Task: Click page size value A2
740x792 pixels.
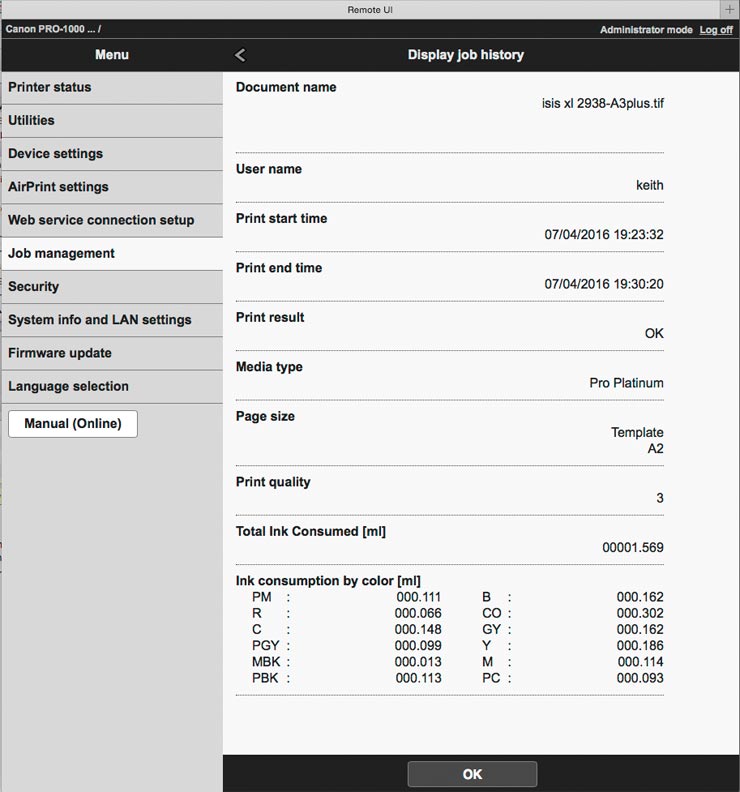Action: coord(656,449)
